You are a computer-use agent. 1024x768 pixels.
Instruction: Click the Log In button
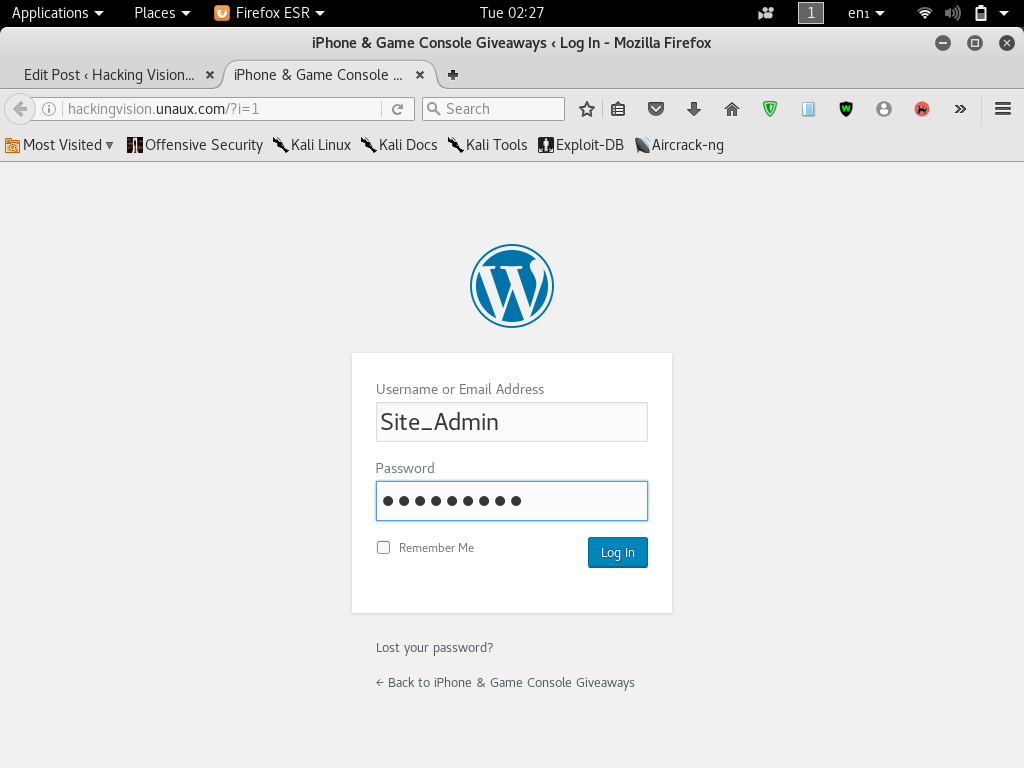[x=617, y=552]
